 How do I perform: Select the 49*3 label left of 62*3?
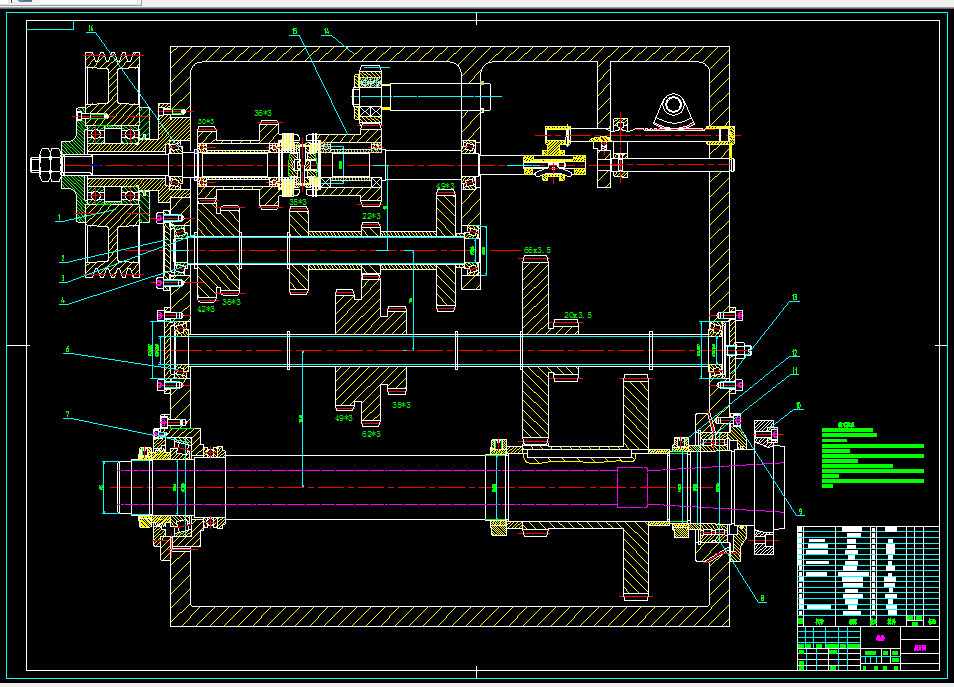point(344,418)
